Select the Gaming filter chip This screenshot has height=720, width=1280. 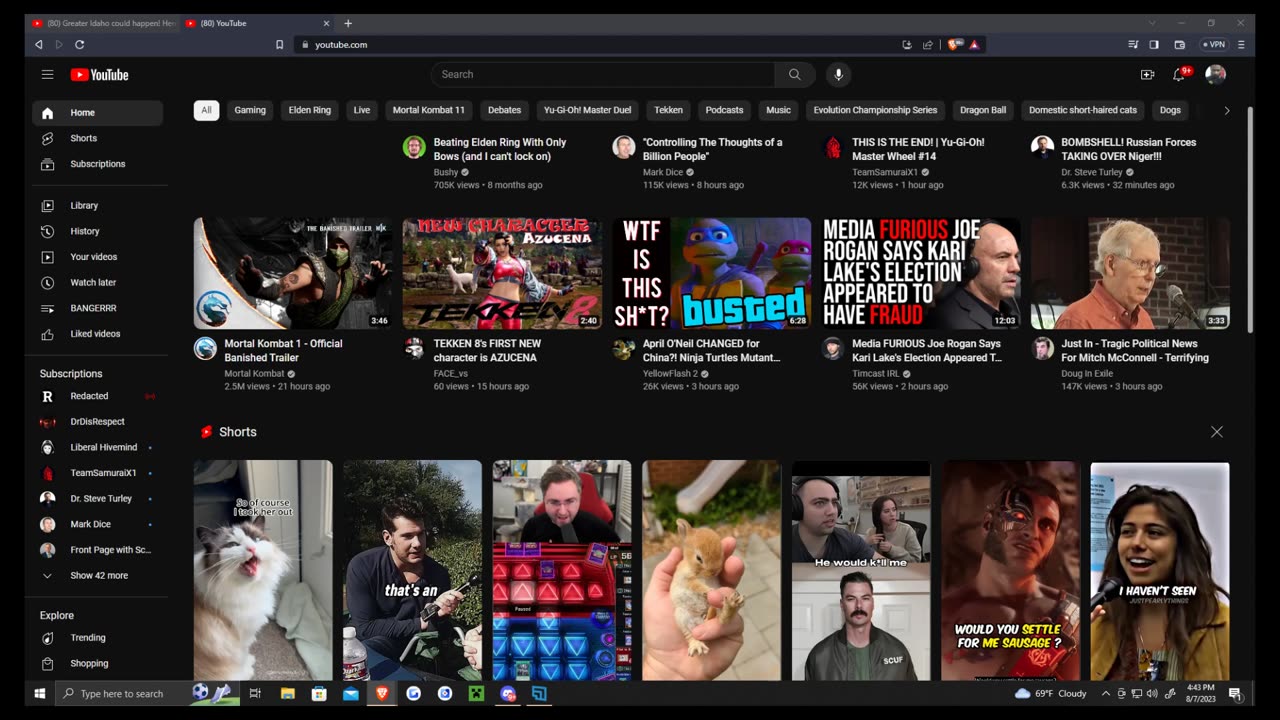point(250,110)
